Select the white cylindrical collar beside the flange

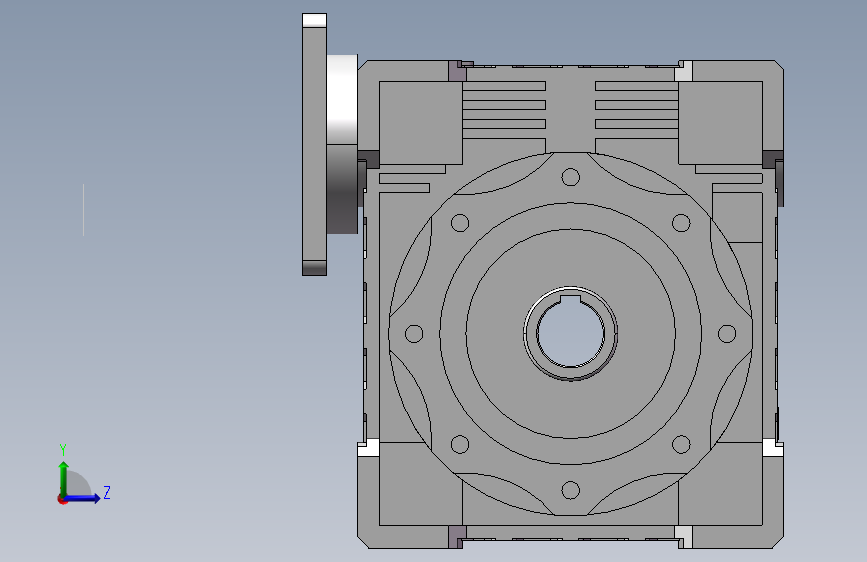tap(342, 100)
